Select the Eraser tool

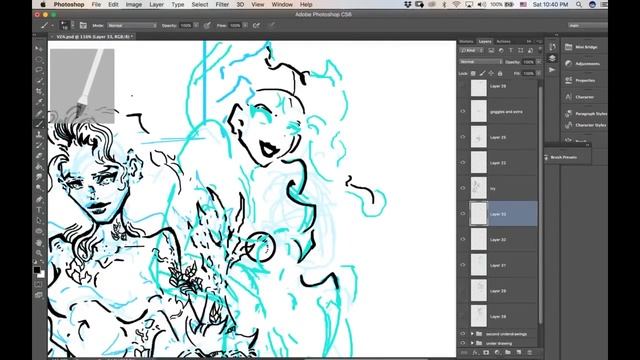pyautogui.click(x=39, y=156)
